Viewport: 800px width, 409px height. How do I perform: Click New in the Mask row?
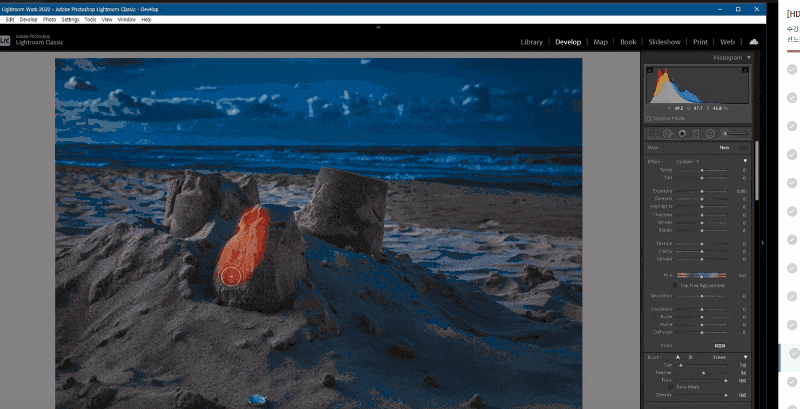(x=724, y=147)
